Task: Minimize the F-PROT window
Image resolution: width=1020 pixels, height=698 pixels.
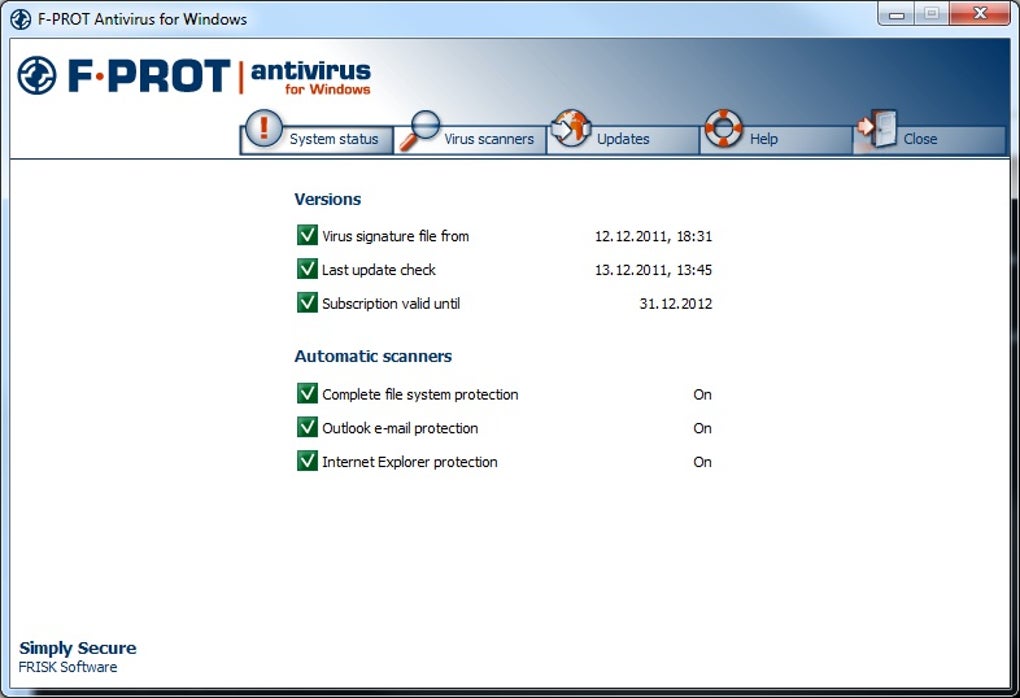Action: 896,14
